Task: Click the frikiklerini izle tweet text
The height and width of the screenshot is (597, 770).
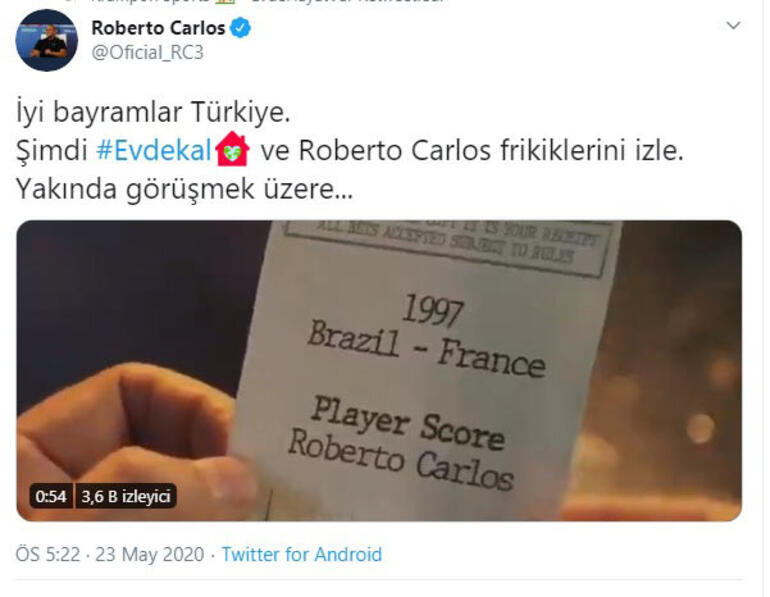Action: 592,150
